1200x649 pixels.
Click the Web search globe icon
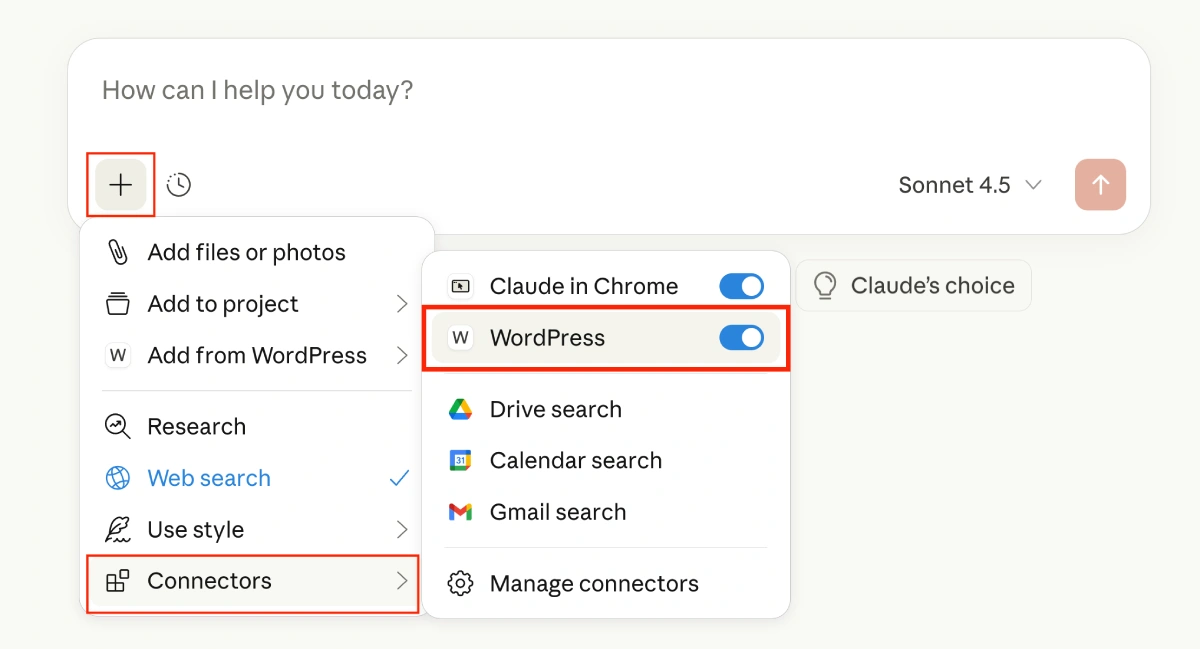tap(118, 478)
